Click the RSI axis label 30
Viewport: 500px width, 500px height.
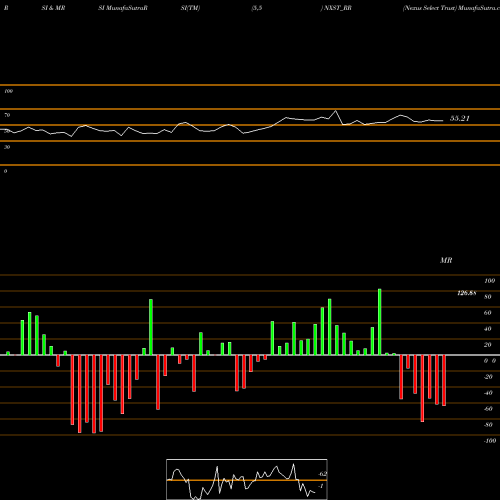[7, 147]
